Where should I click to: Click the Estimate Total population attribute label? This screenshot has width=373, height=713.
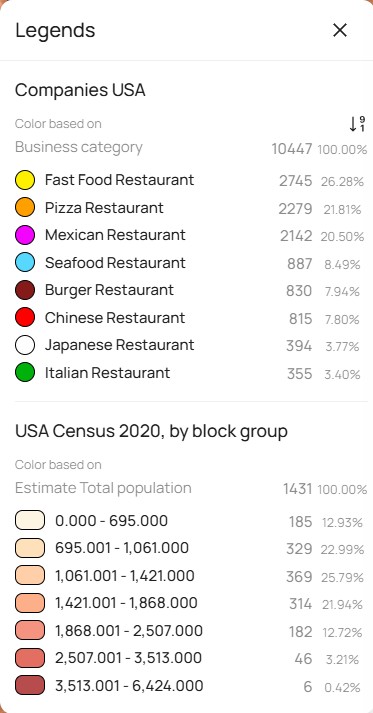coord(103,488)
